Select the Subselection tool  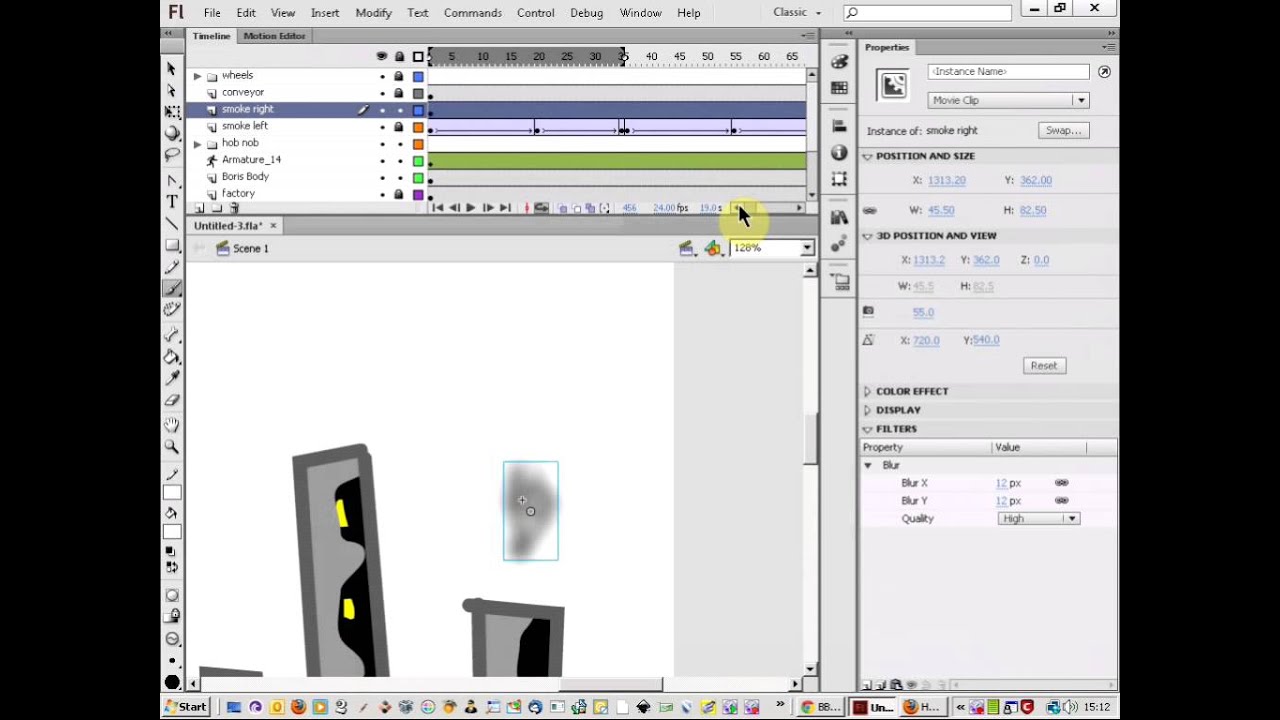[x=172, y=91]
